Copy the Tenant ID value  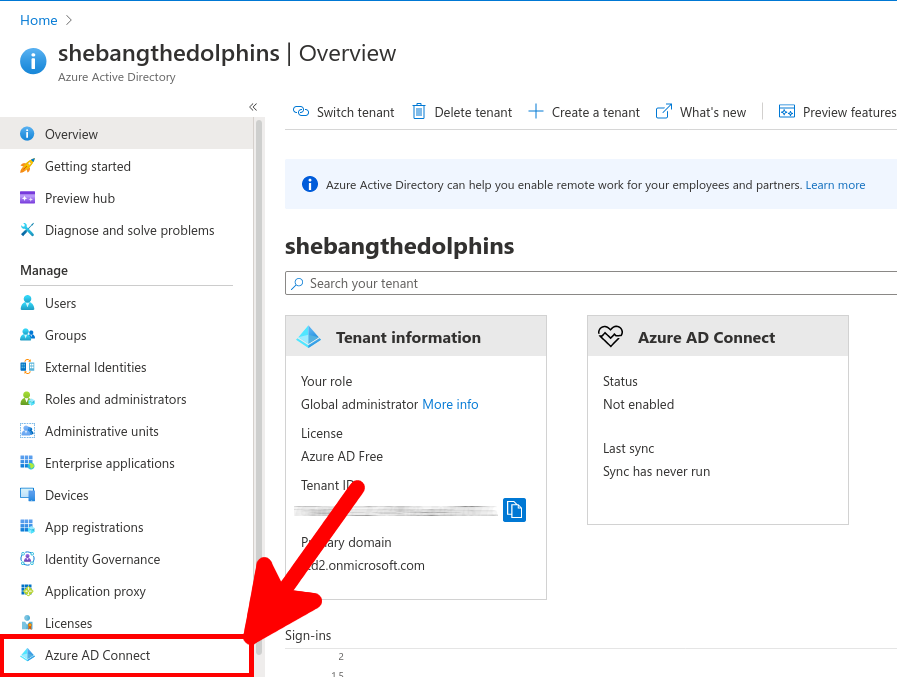(514, 510)
